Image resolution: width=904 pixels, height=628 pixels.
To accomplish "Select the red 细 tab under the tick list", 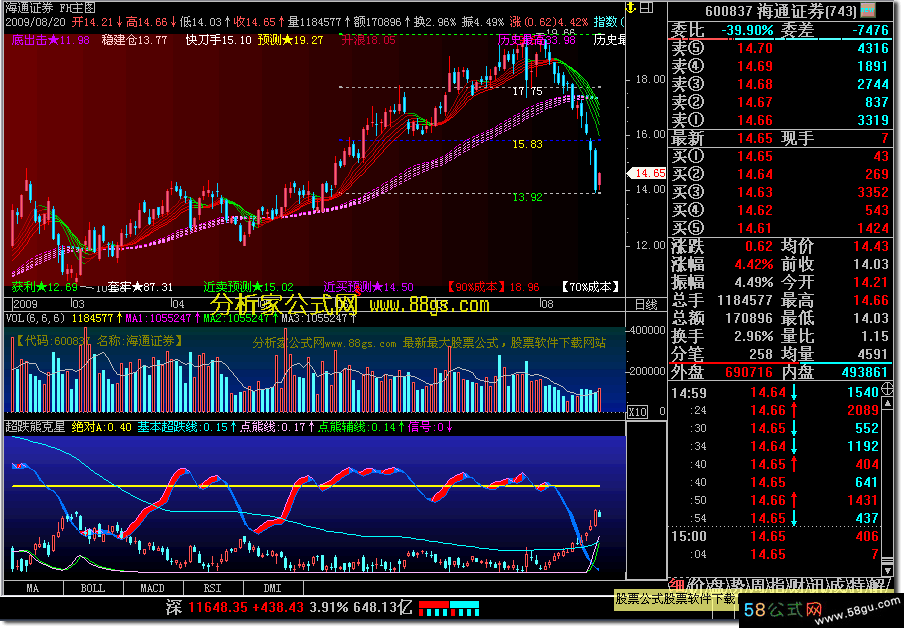I will tap(676, 585).
